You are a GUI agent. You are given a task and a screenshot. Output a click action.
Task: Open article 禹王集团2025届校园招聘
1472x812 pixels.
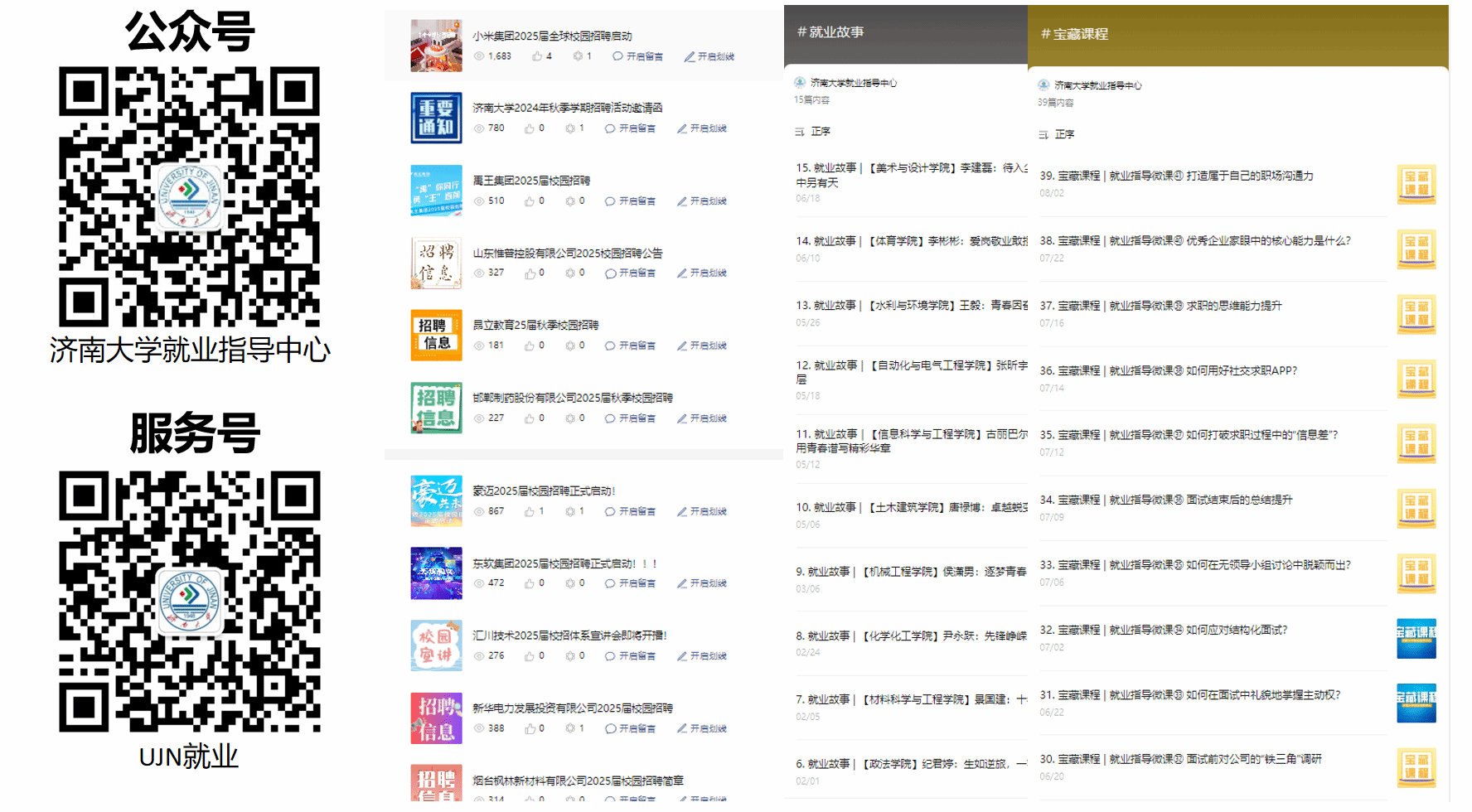pyautogui.click(x=531, y=181)
